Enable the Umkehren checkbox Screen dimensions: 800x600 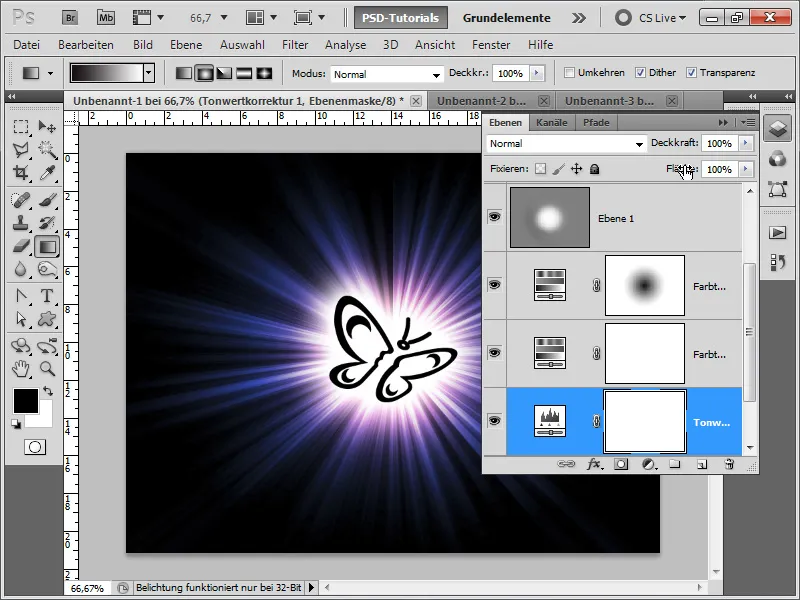tap(569, 73)
